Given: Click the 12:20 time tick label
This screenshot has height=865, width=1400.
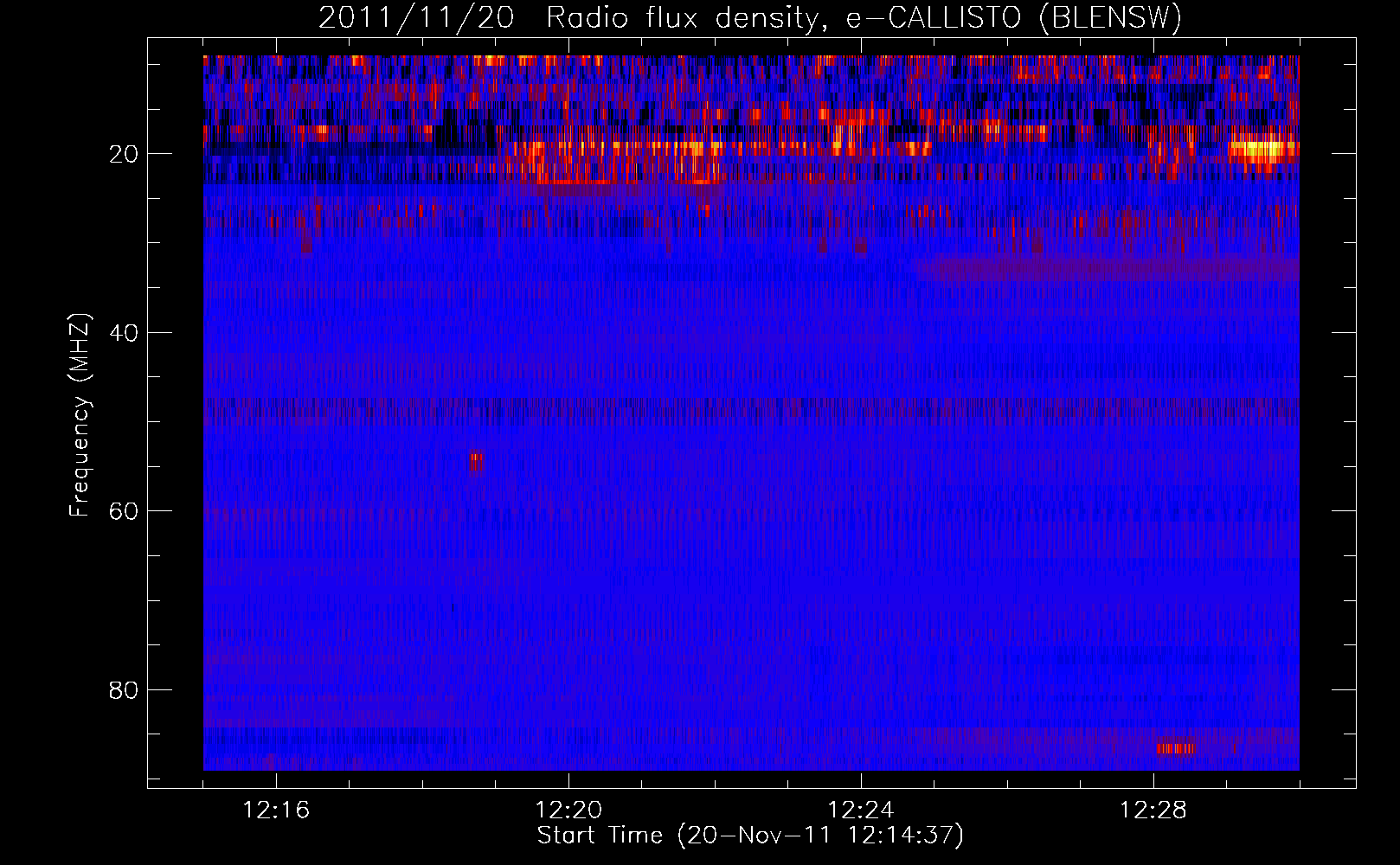Looking at the screenshot, I should [x=568, y=810].
